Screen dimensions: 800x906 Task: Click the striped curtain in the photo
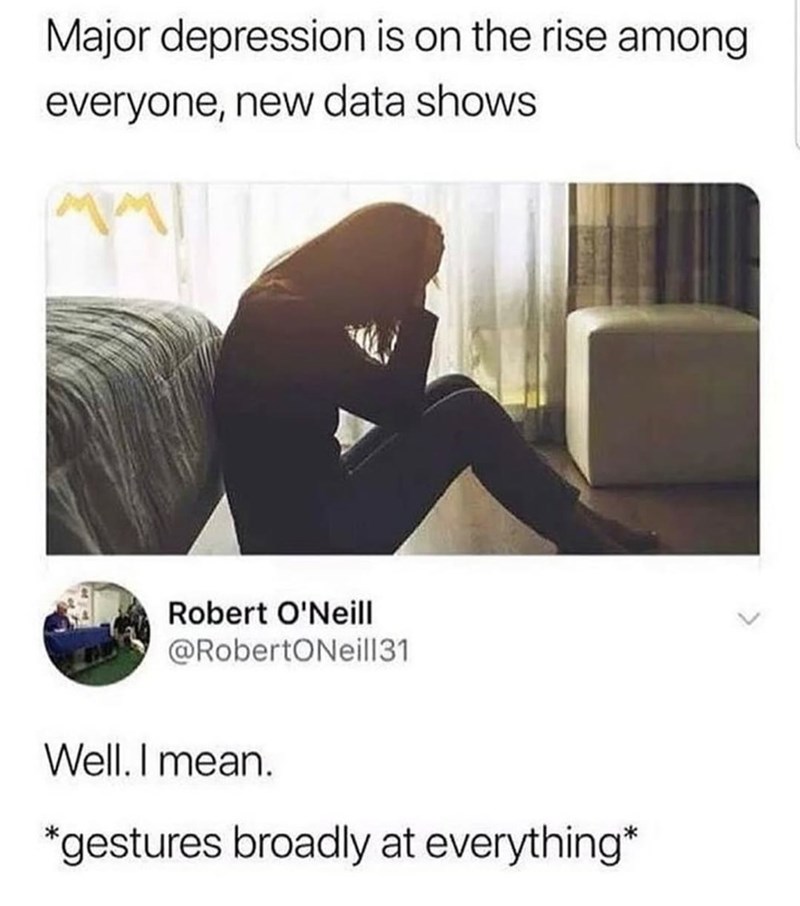tap(664, 248)
